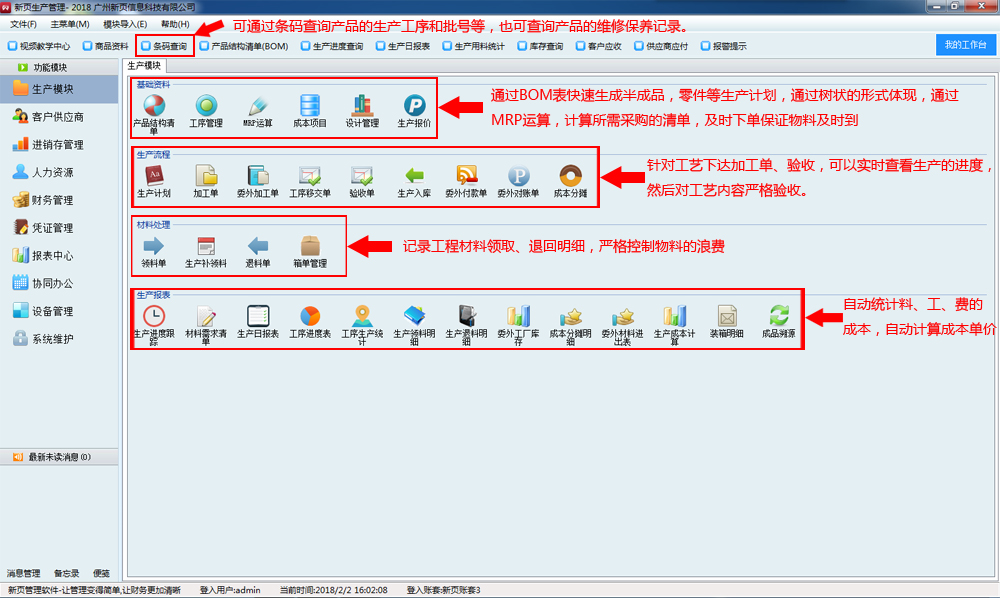The image size is (1000, 598).
Task: Click the 箱单管理 box icon
Action: click(x=310, y=247)
